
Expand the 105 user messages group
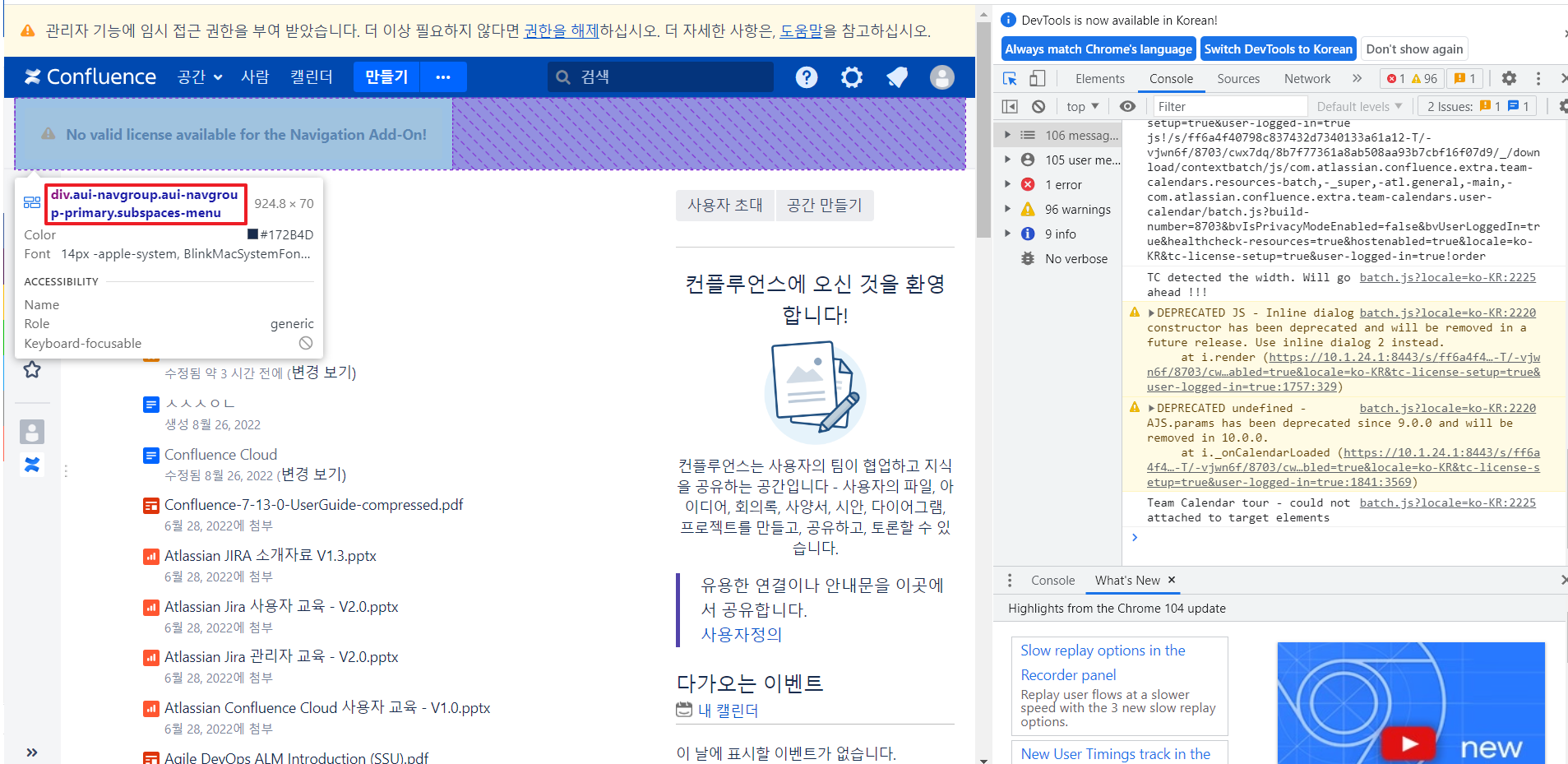click(x=1007, y=160)
